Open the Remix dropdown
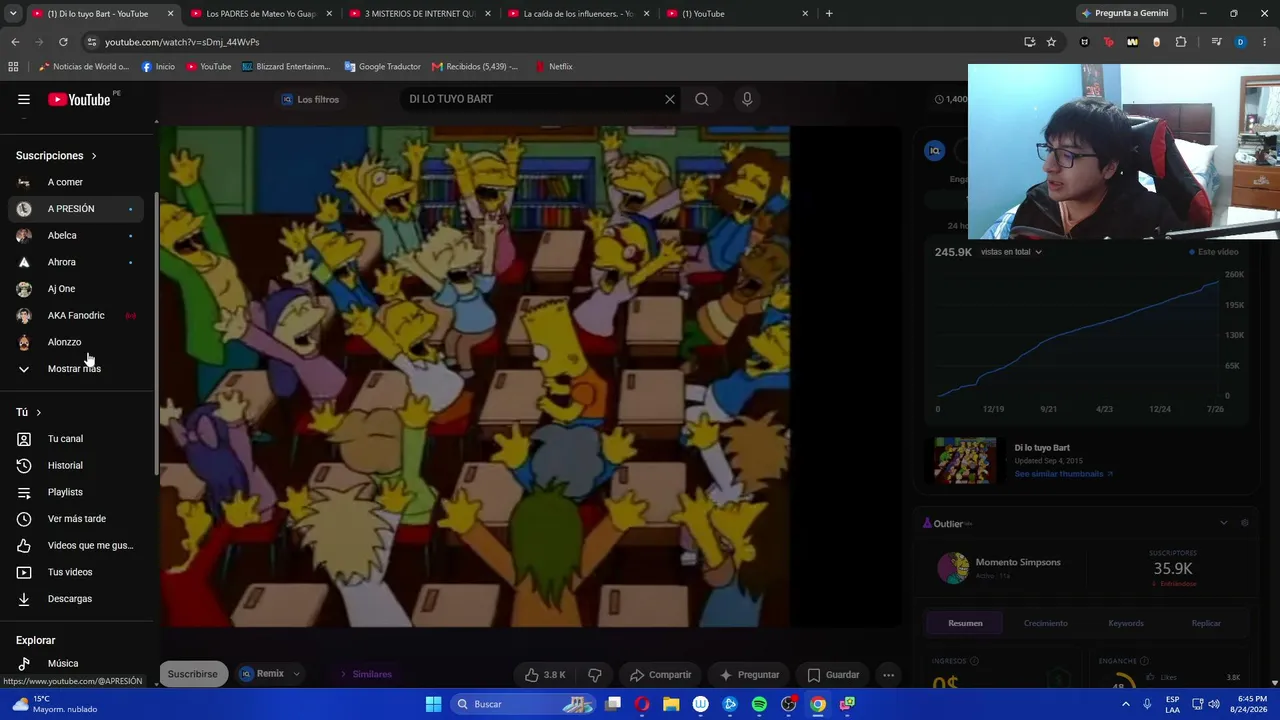 tap(270, 674)
